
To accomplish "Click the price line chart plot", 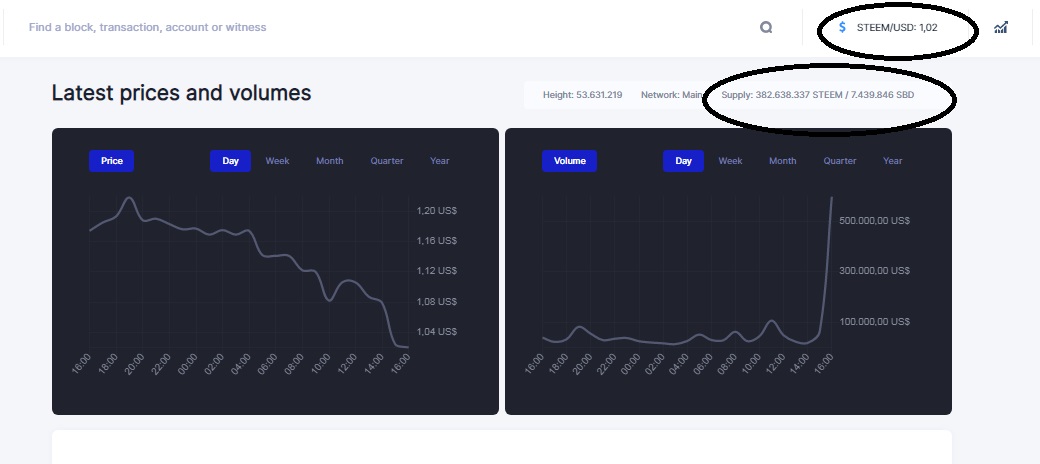I will tap(249, 272).
